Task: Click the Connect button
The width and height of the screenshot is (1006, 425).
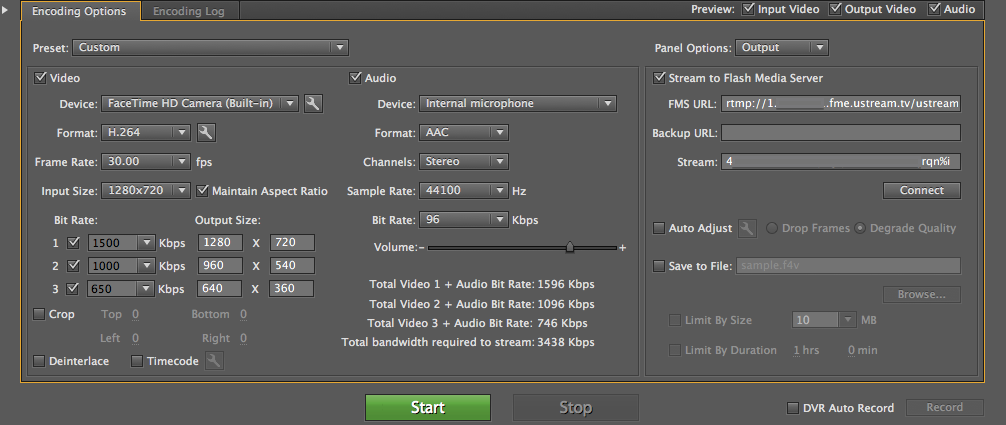Action: pos(921,191)
